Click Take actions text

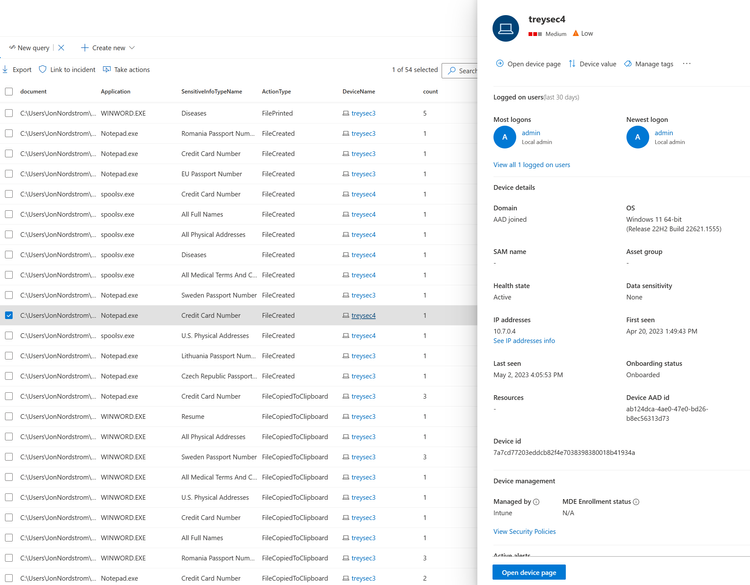pos(132,70)
